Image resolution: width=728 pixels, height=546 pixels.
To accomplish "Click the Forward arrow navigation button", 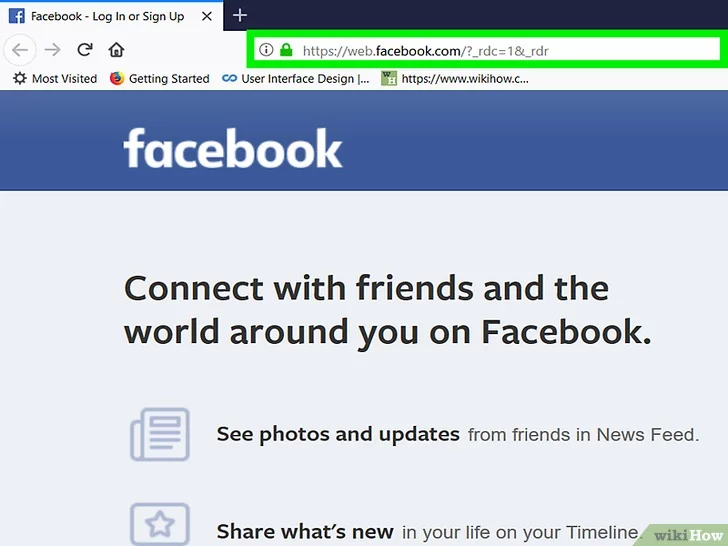I will (x=52, y=49).
